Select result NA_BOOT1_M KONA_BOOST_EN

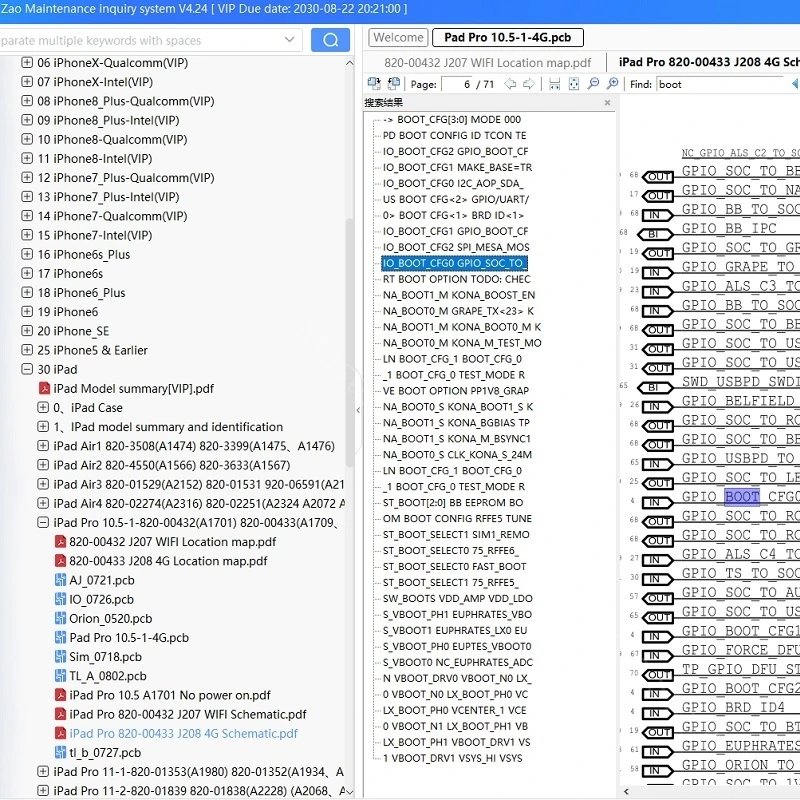[459, 295]
